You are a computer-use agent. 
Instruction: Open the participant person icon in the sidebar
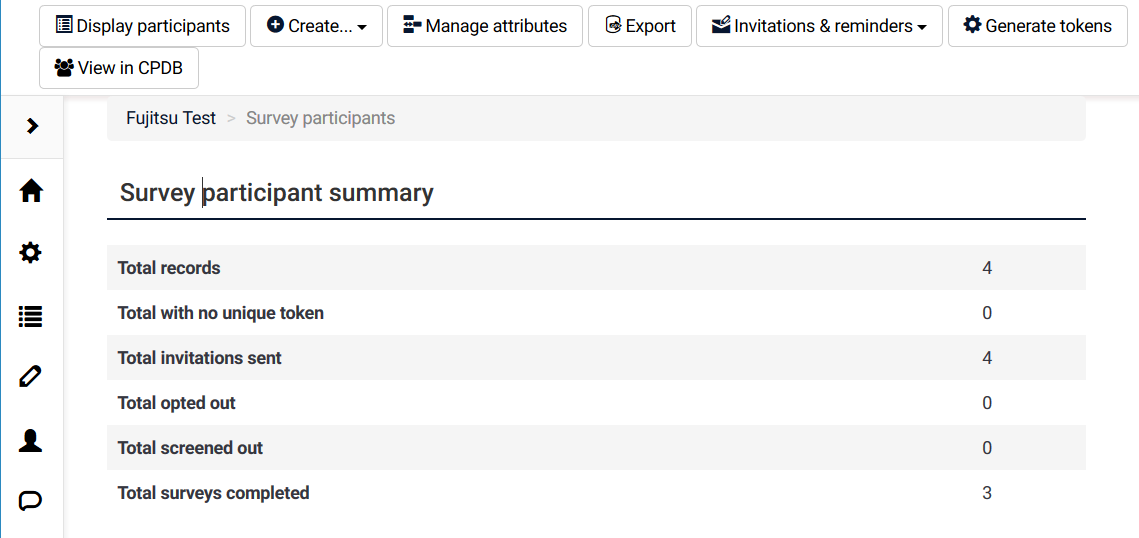[x=31, y=440]
